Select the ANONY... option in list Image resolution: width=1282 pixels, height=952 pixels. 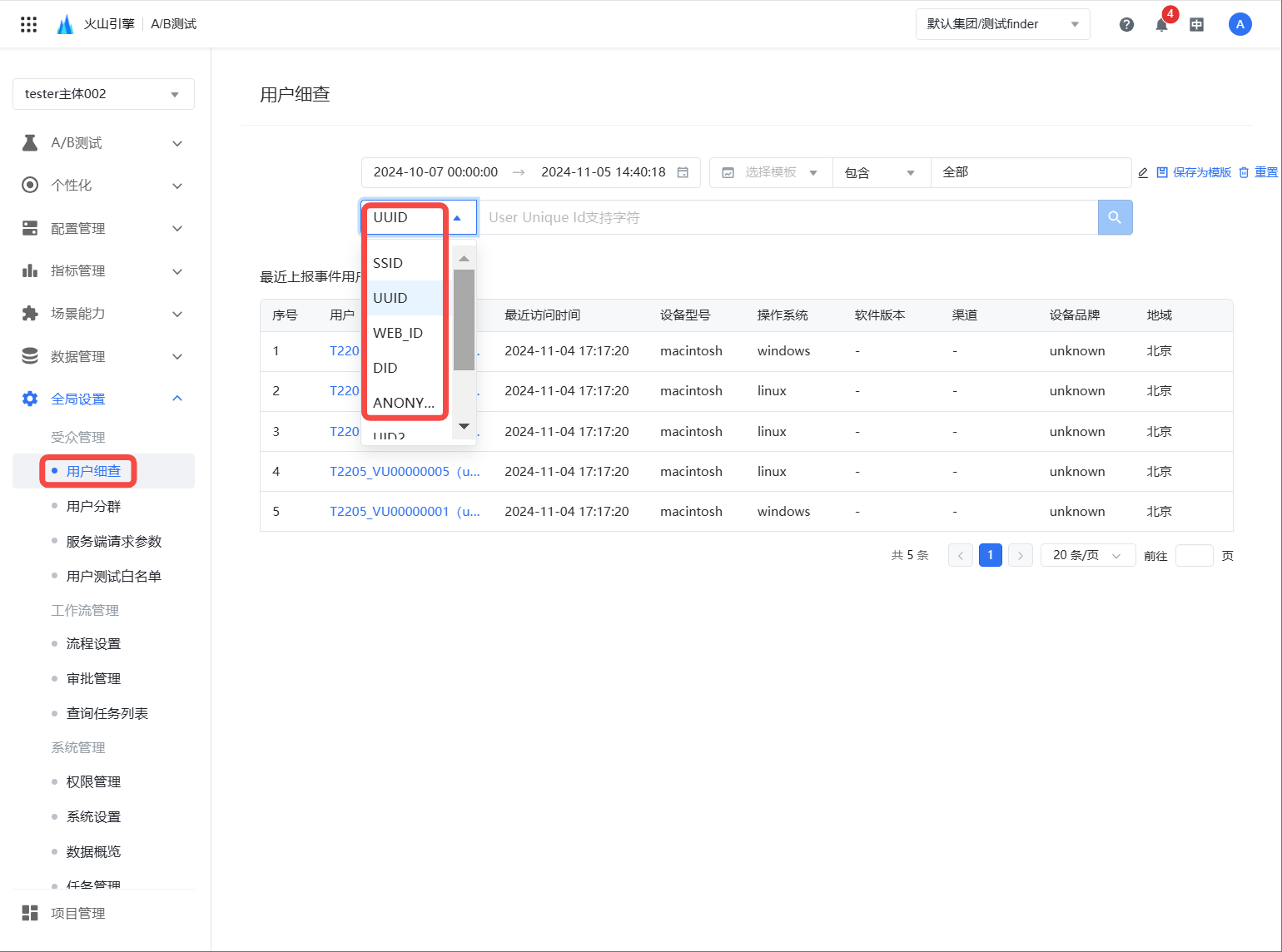click(x=405, y=403)
